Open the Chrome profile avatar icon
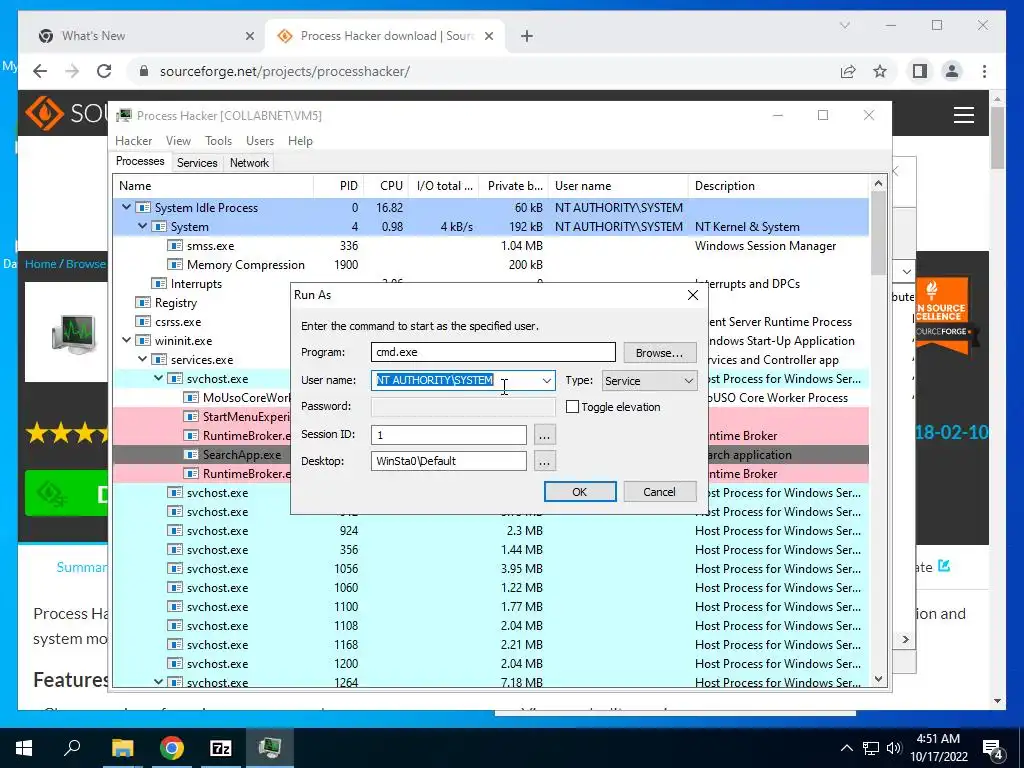The height and width of the screenshot is (768, 1024). click(x=952, y=71)
